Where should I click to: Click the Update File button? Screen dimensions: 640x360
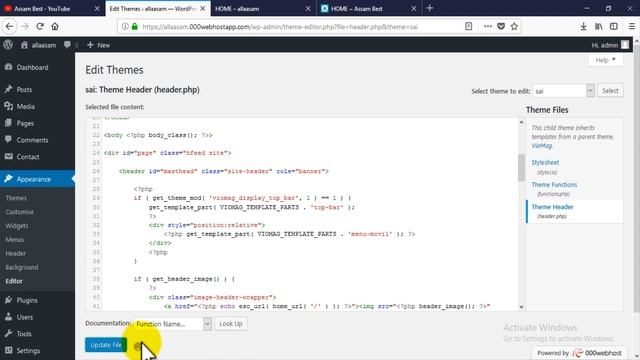click(106, 345)
